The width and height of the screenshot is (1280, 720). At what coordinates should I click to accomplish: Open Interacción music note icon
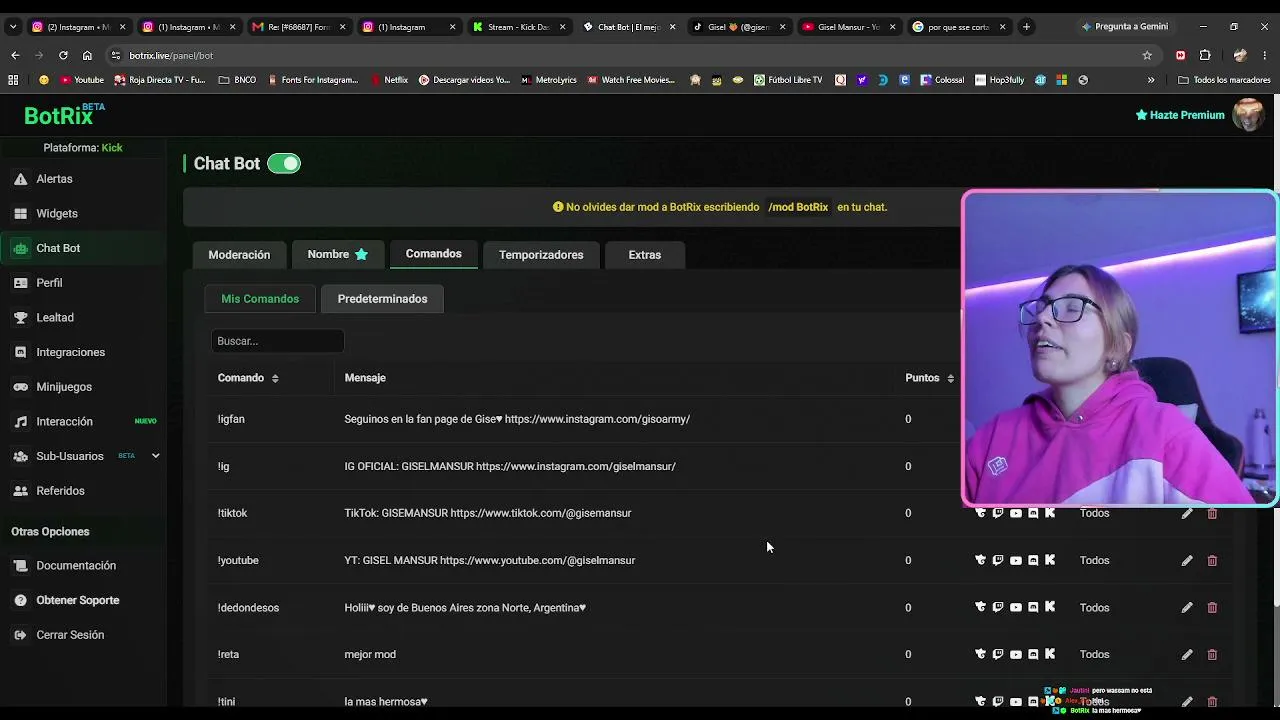click(x=20, y=422)
